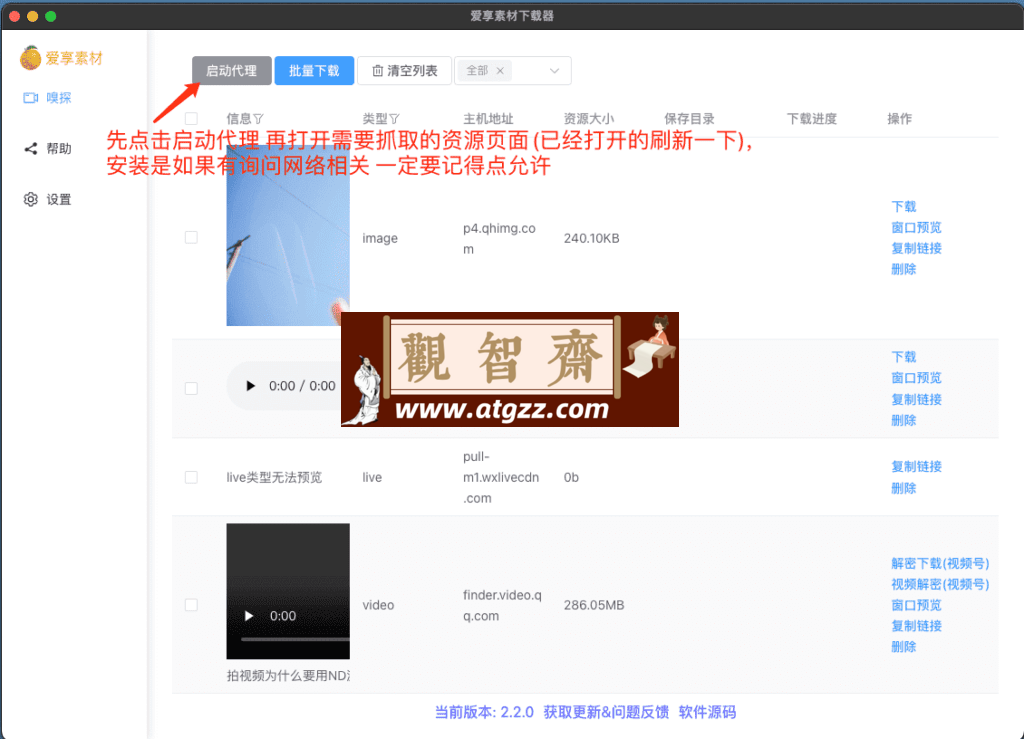Image resolution: width=1024 pixels, height=739 pixels.
Task: Open the 软件源码 link
Action: pyautogui.click(x=707, y=712)
